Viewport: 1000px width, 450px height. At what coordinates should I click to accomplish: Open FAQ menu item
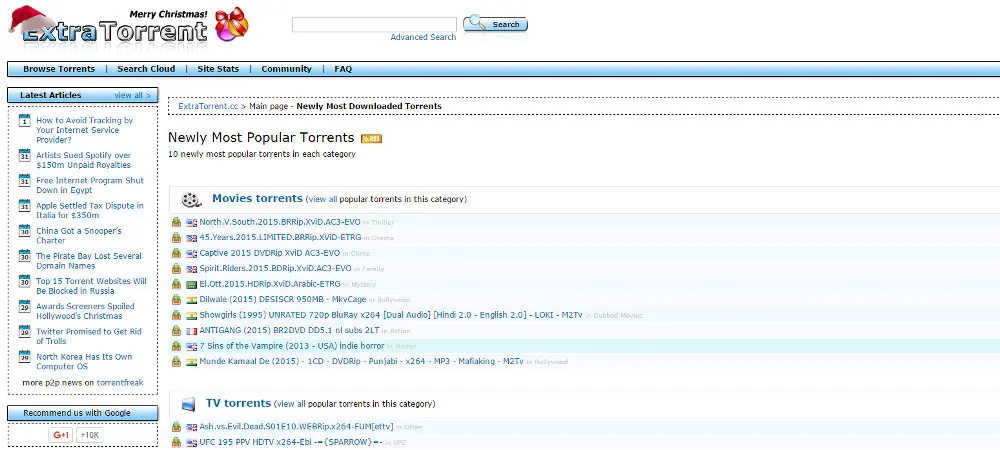[x=343, y=69]
